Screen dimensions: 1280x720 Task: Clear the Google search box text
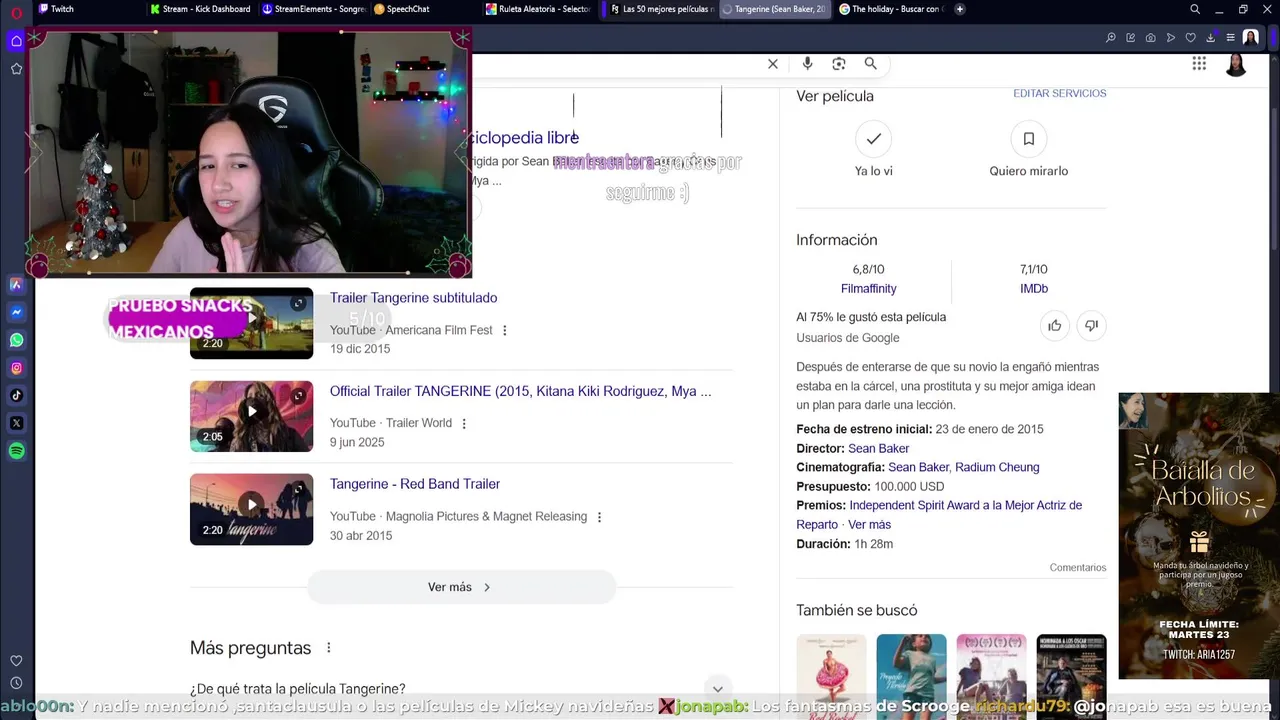coord(773,64)
